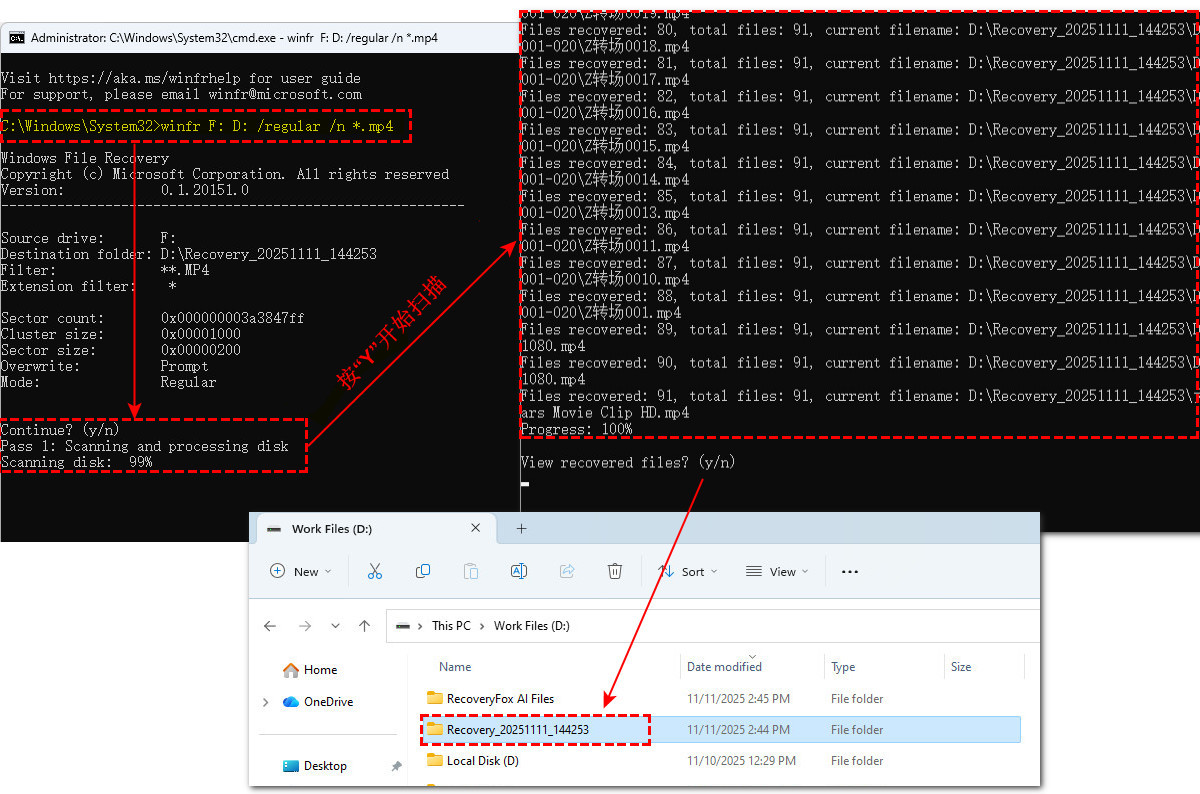Expand the OneDrive tree chevron

(266, 701)
